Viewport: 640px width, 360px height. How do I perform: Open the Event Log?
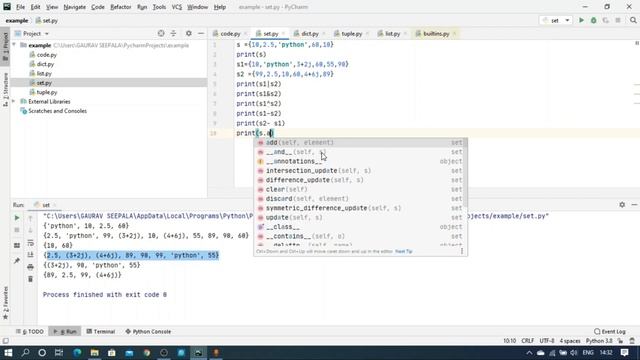coord(610,331)
